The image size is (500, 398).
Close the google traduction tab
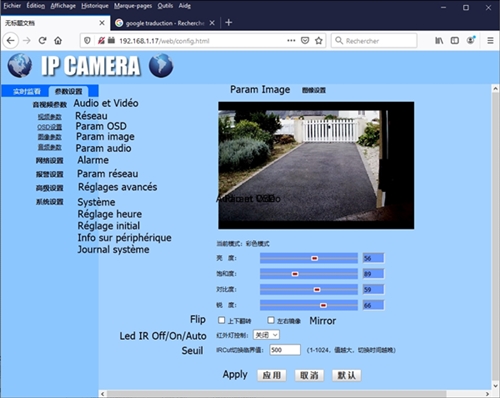[x=212, y=23]
